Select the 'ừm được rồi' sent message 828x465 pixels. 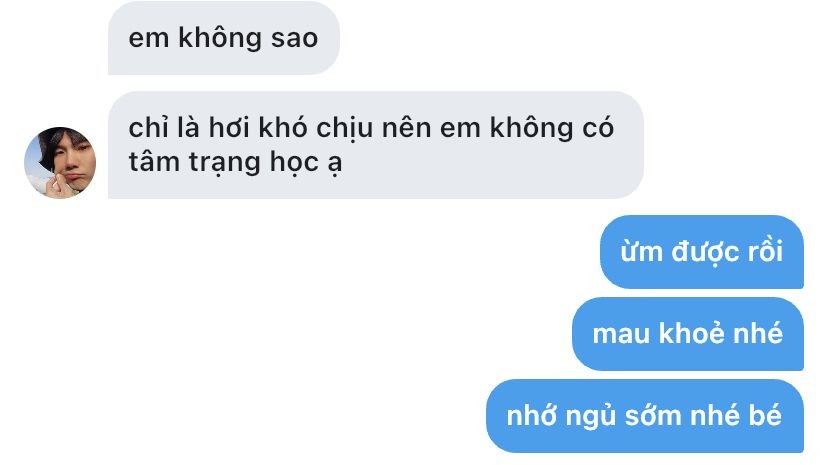702,252
